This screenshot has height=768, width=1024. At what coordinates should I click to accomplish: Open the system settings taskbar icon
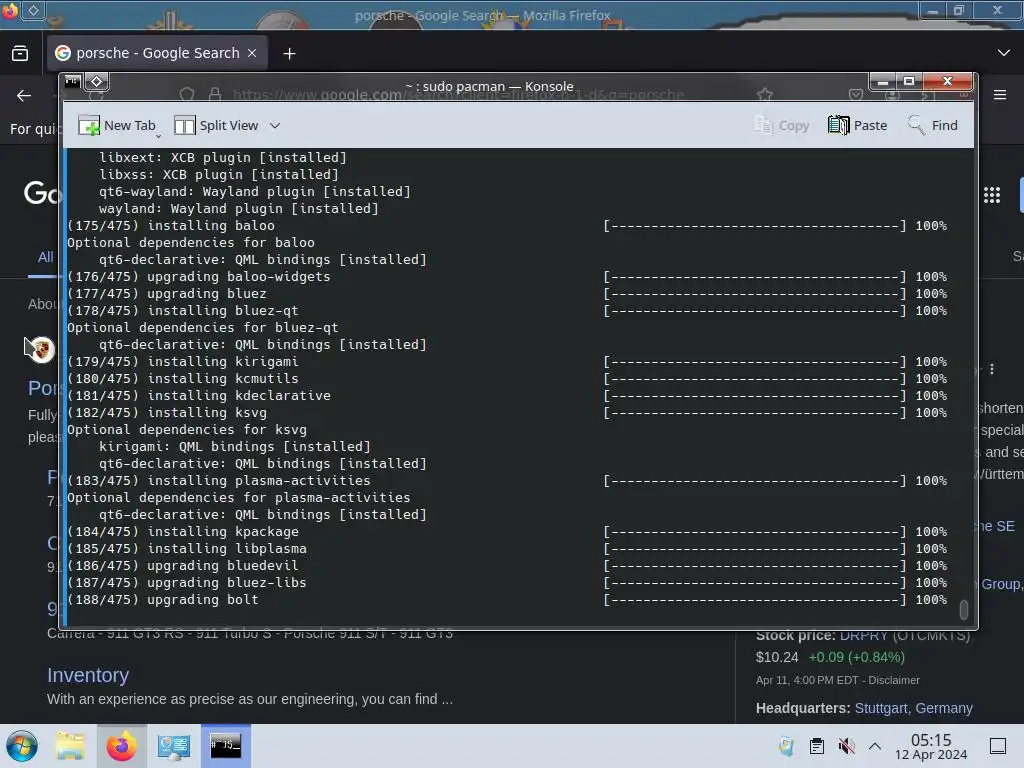tap(173, 746)
